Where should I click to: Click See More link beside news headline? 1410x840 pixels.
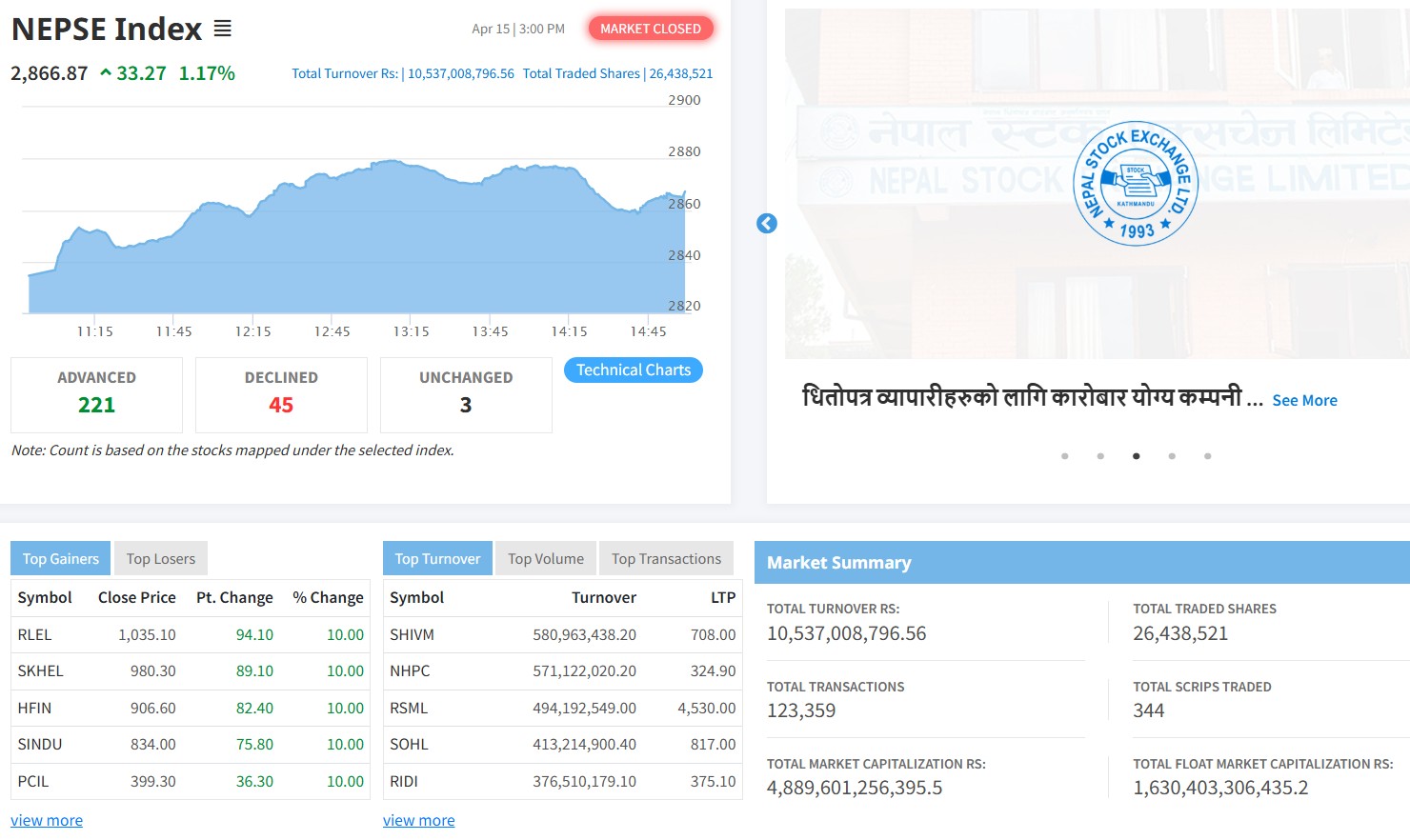pyautogui.click(x=1304, y=401)
